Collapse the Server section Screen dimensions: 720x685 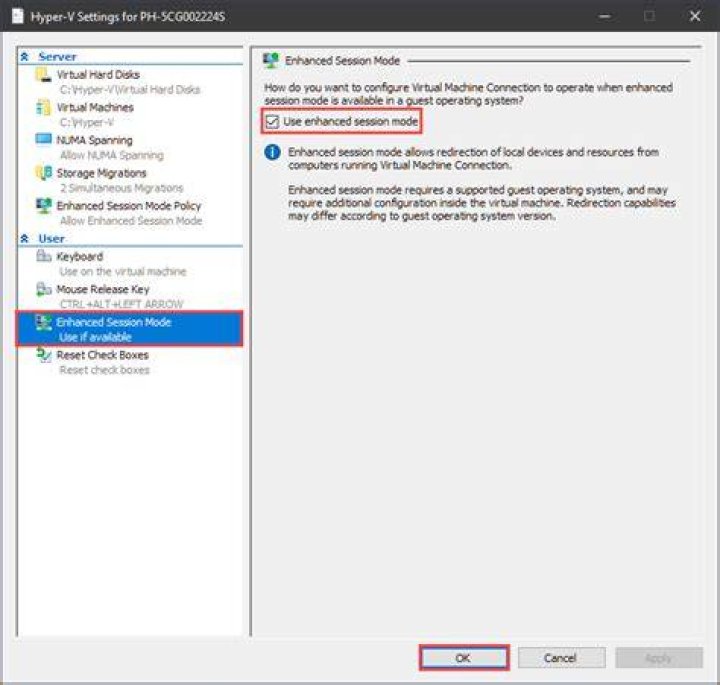click(x=25, y=56)
